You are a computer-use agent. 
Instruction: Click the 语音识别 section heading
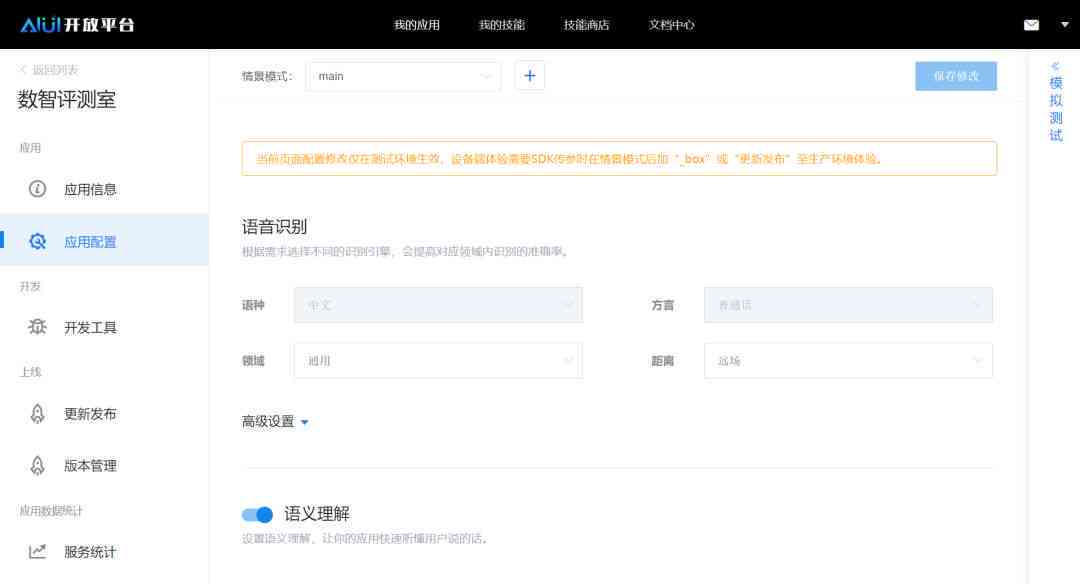coord(274,227)
